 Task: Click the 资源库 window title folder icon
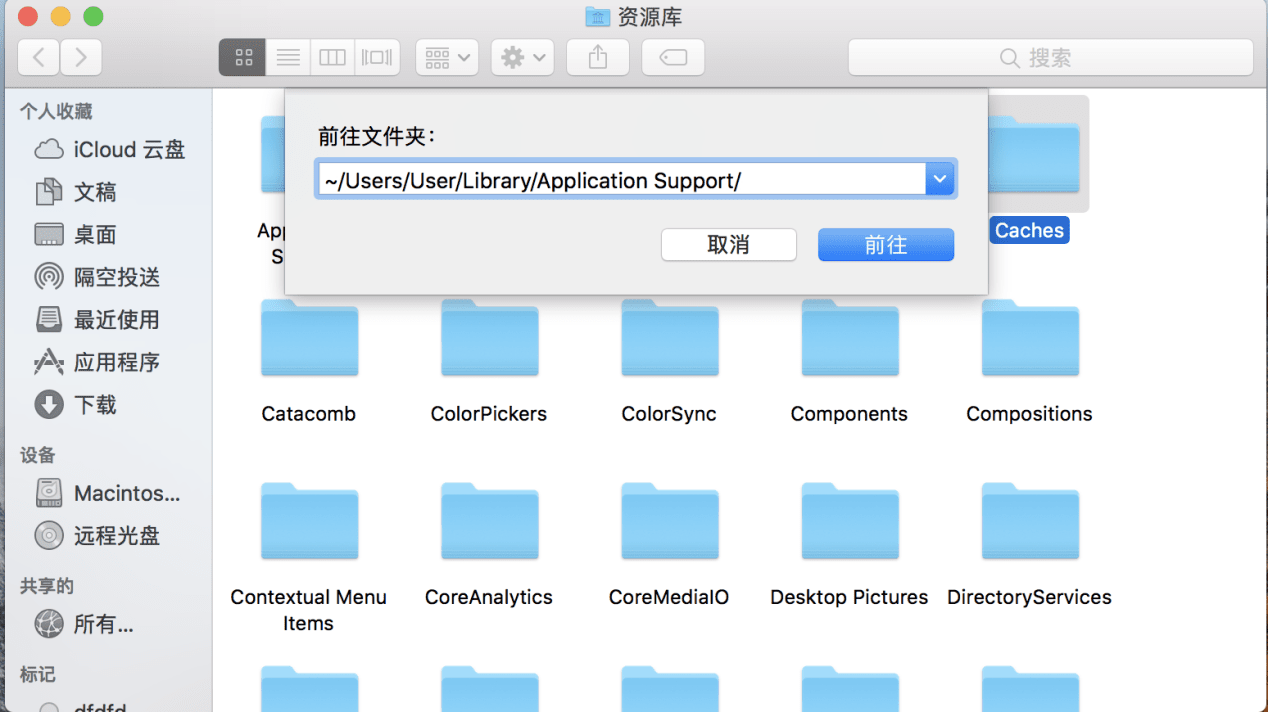tap(597, 17)
